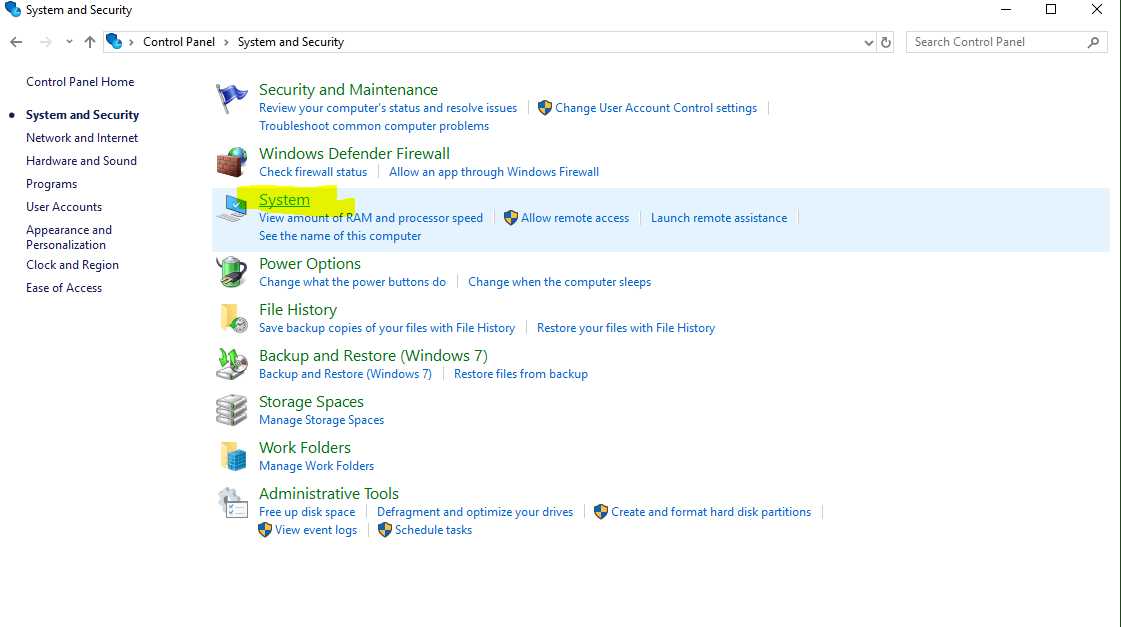Screen dimensions: 1121x627
Task: Open Clock and Region category
Action: pyautogui.click(x=72, y=265)
